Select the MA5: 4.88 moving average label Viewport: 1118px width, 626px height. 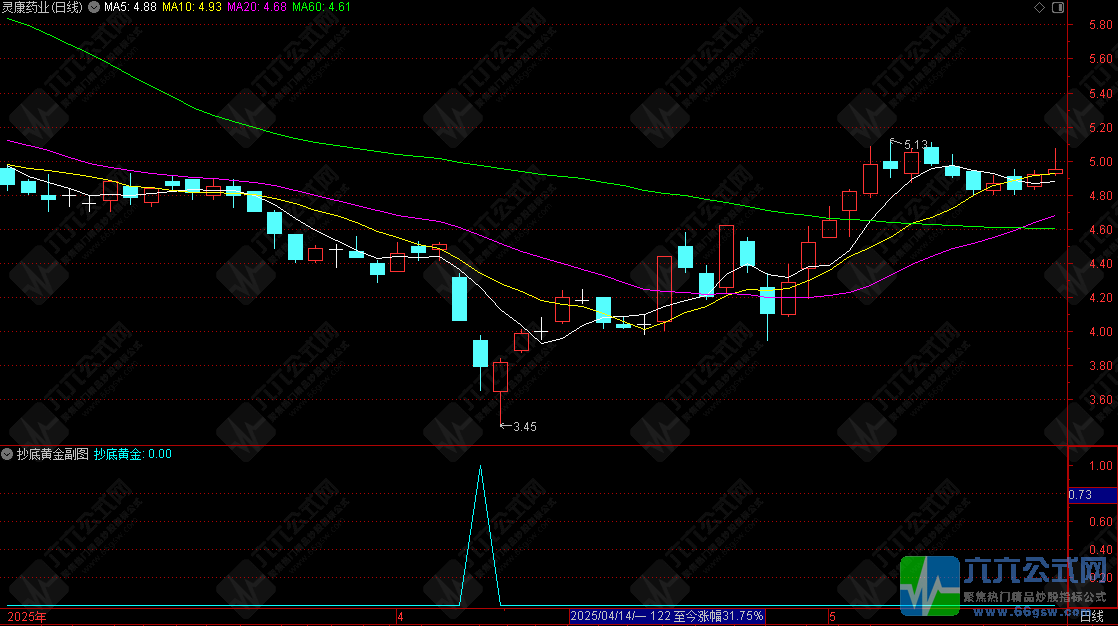click(x=130, y=7)
